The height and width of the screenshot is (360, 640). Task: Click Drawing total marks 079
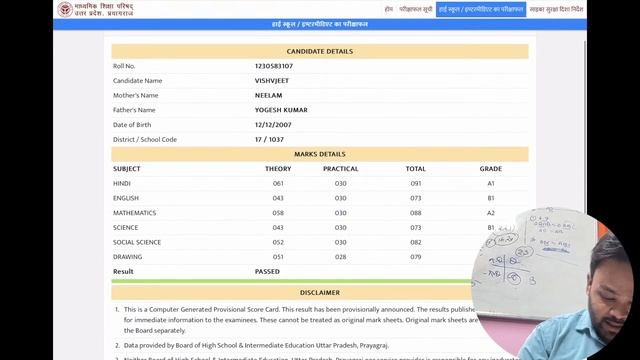tap(416, 257)
